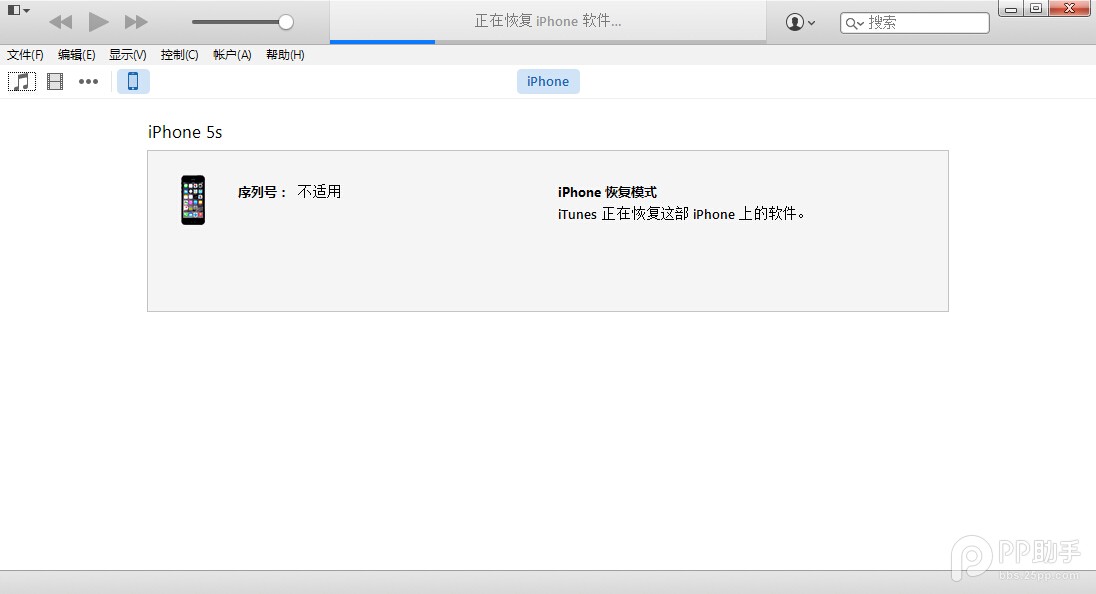
Task: Open the account user icon dropdown
Action: click(801, 22)
